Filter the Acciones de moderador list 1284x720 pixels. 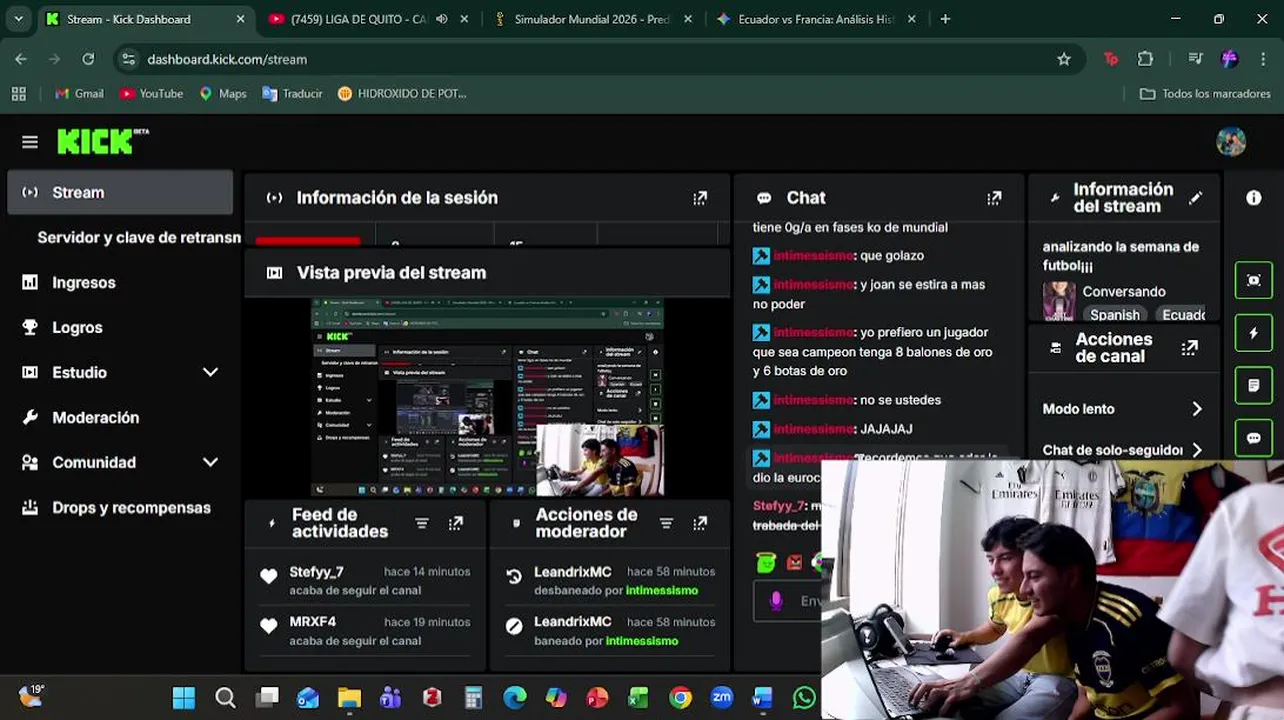[666, 523]
